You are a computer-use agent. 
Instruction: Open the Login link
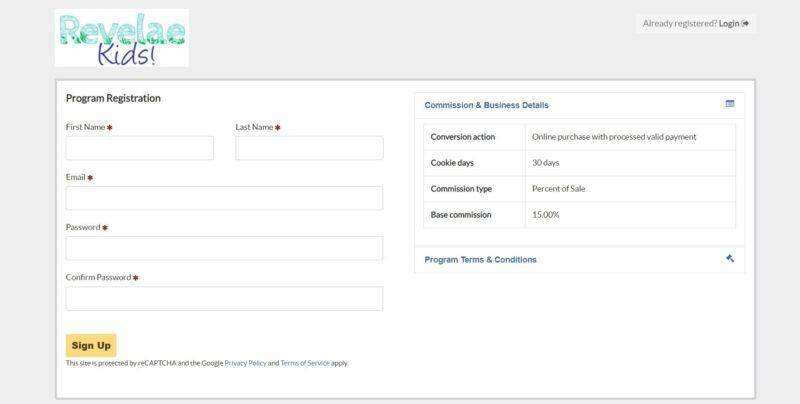pyautogui.click(x=729, y=23)
